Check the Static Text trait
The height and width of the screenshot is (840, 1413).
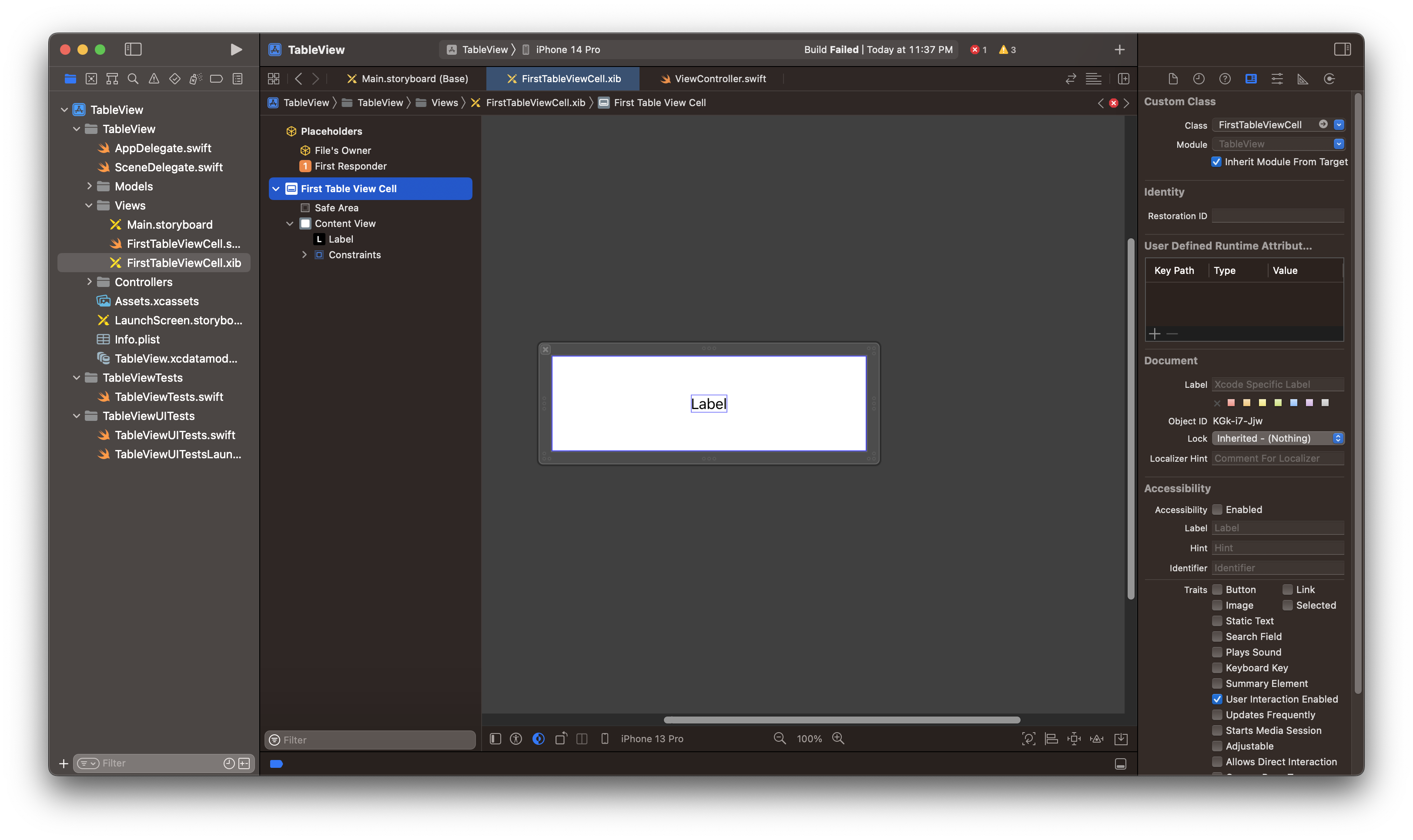(x=1217, y=621)
